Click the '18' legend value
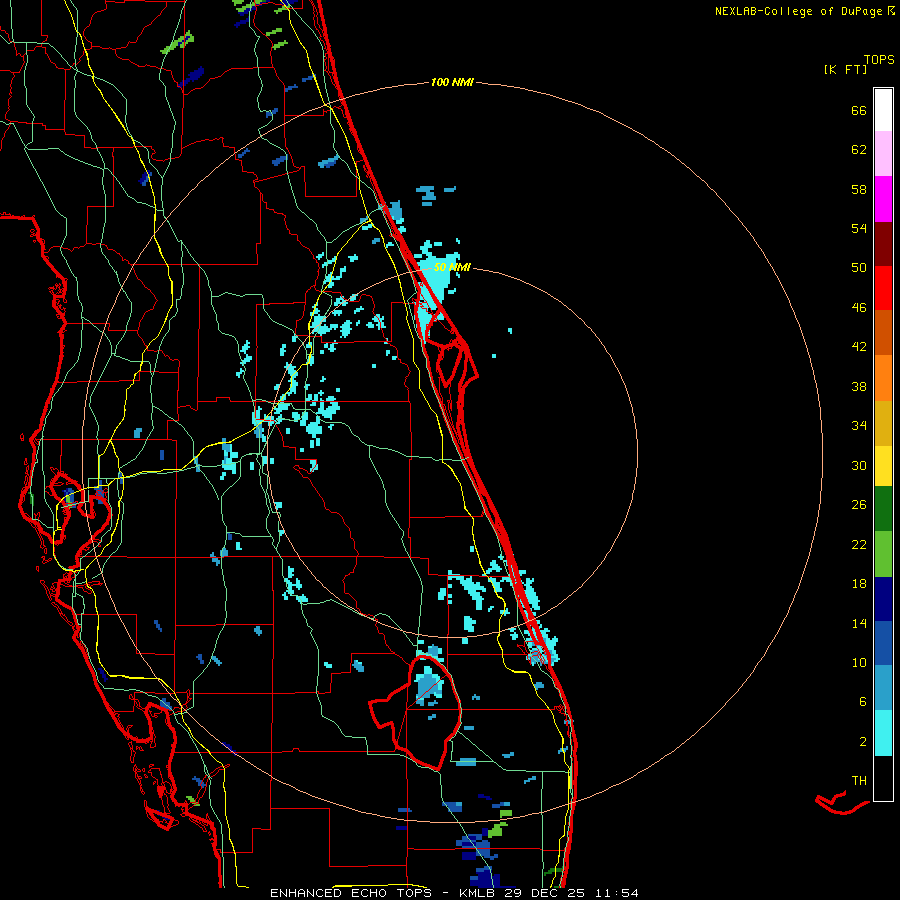Viewport: 900px width, 900px height. 859,584
